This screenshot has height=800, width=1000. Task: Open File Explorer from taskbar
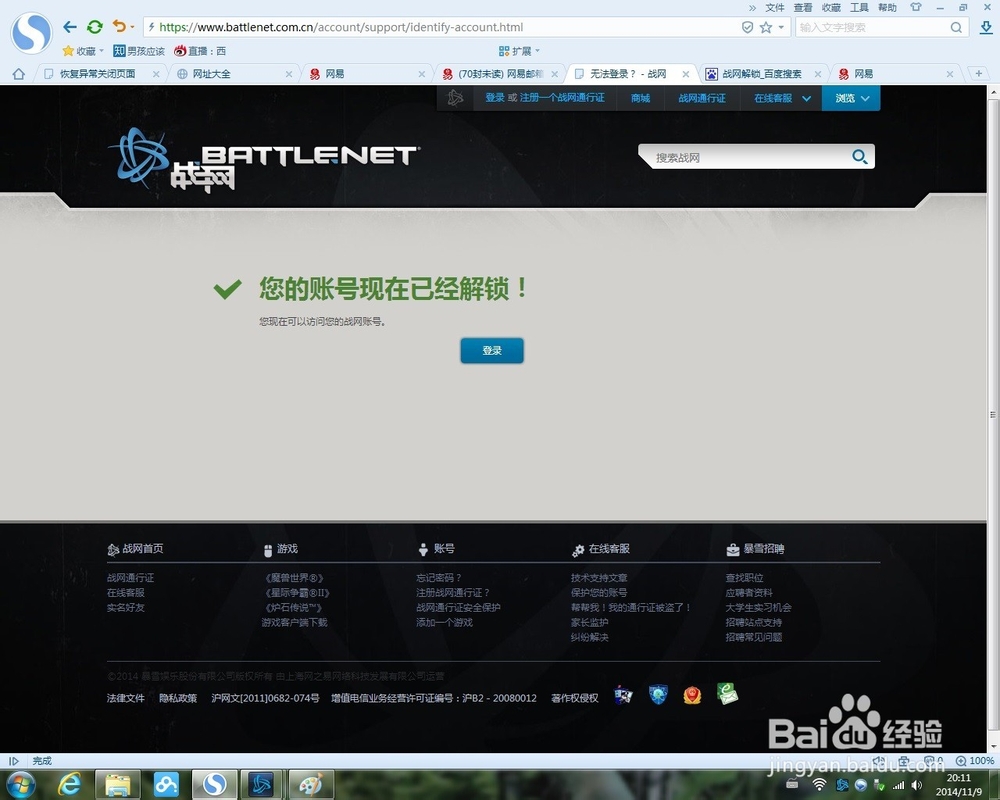(x=118, y=785)
